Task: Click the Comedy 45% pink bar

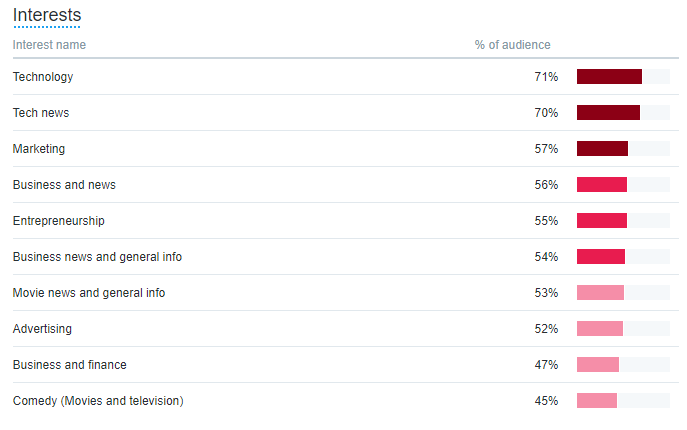Action: [597, 400]
